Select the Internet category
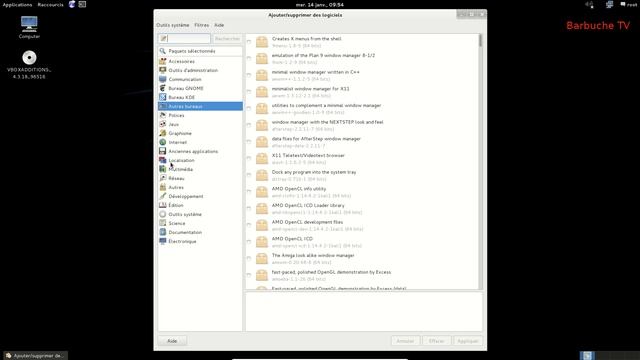640x360 pixels. [x=200, y=142]
